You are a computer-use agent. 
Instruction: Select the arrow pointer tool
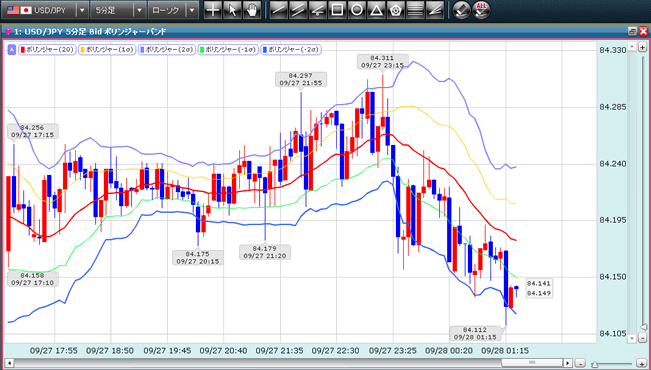coord(232,10)
